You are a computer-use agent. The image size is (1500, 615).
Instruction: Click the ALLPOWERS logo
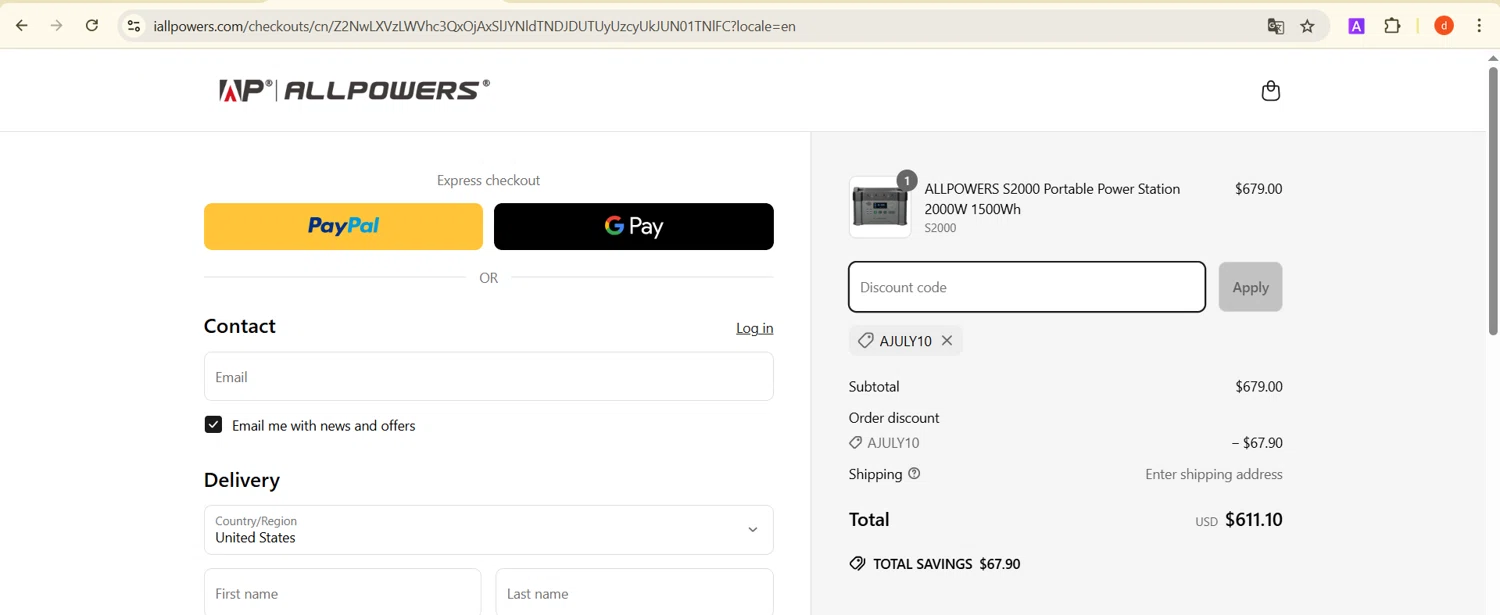(354, 90)
